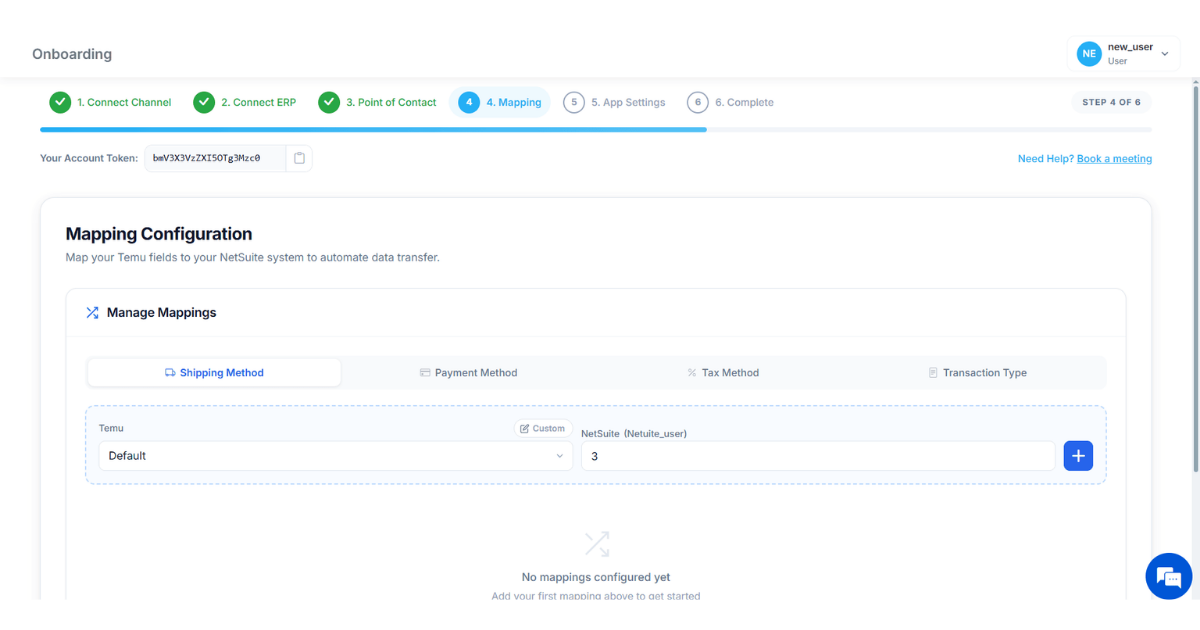Click the Manage Mappings heading text
Screen dimensions: 1200x630
(x=162, y=313)
